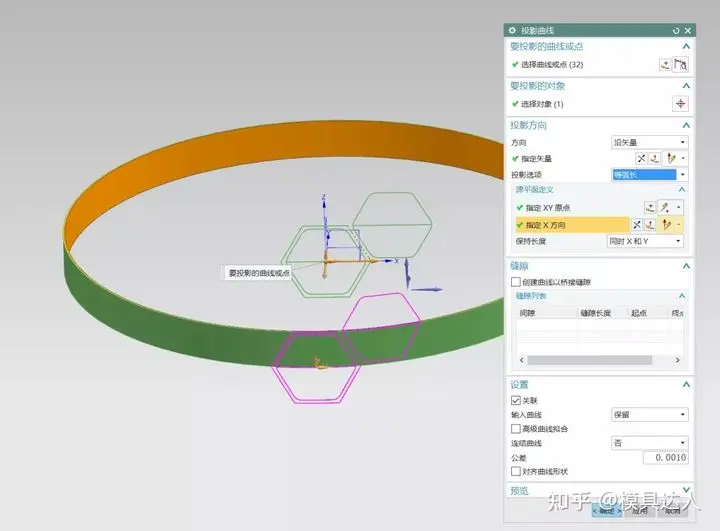Click point dialog icon in 指定 XY 原点 row
720x531 pixels.
tap(650, 208)
